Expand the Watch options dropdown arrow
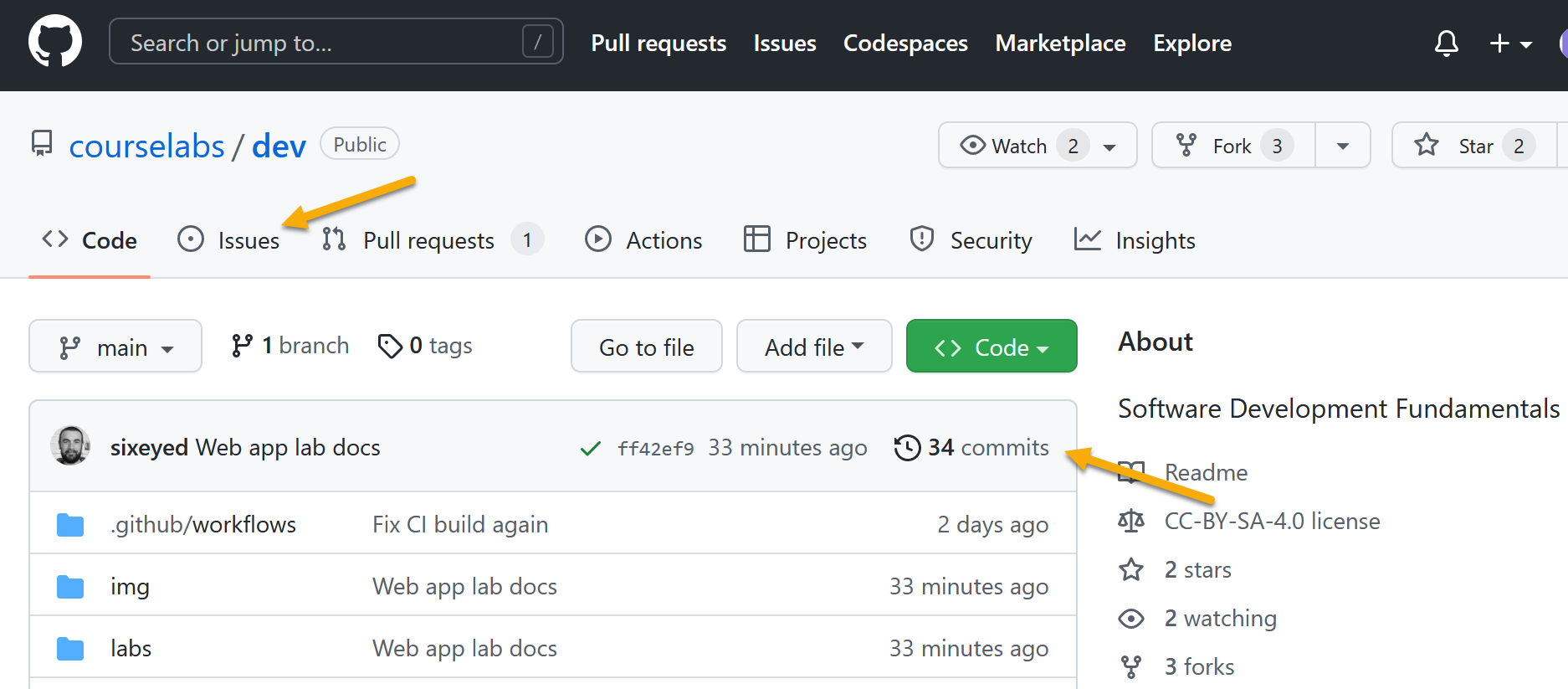Image resolution: width=1568 pixels, height=689 pixels. click(x=1109, y=147)
